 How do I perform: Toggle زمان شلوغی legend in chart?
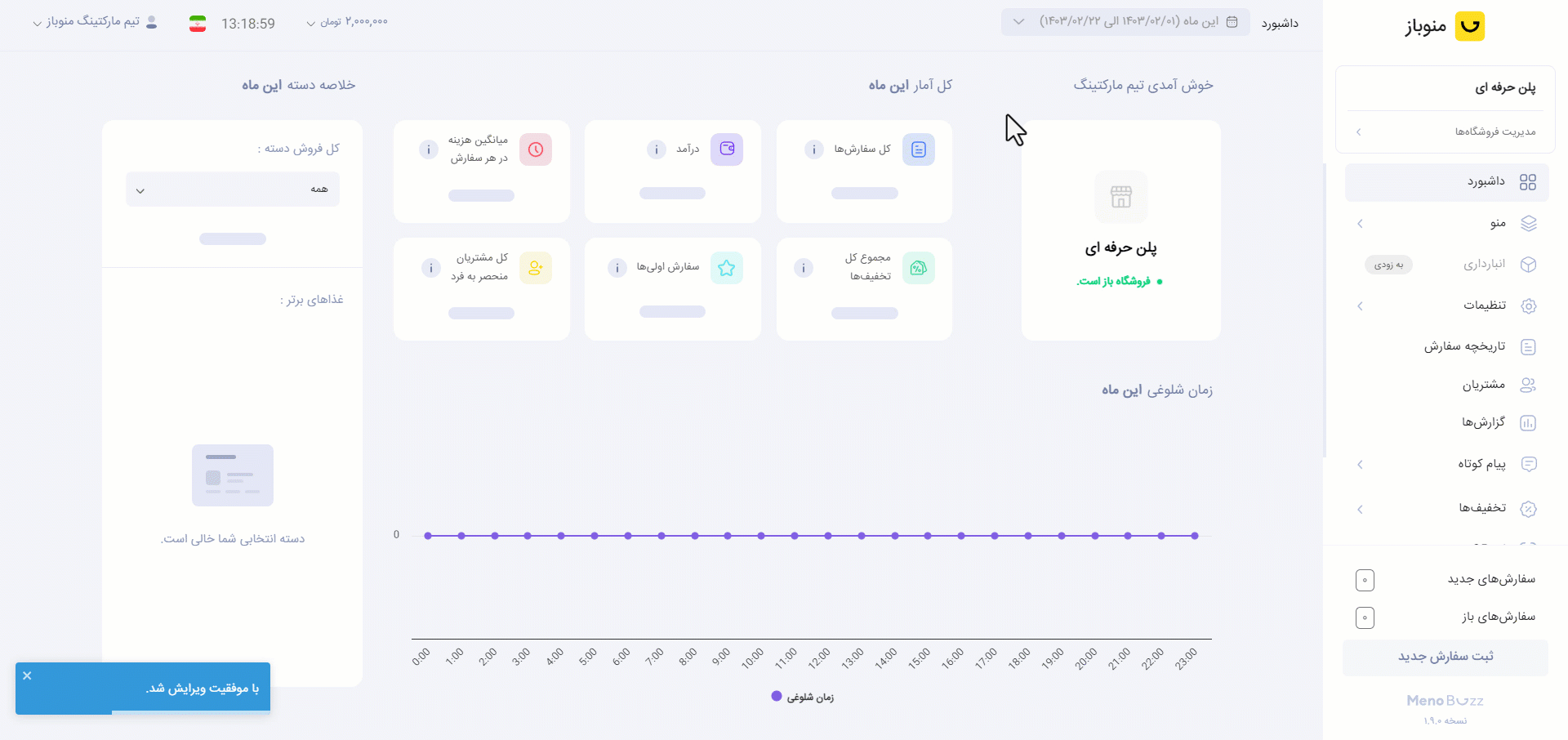(803, 697)
